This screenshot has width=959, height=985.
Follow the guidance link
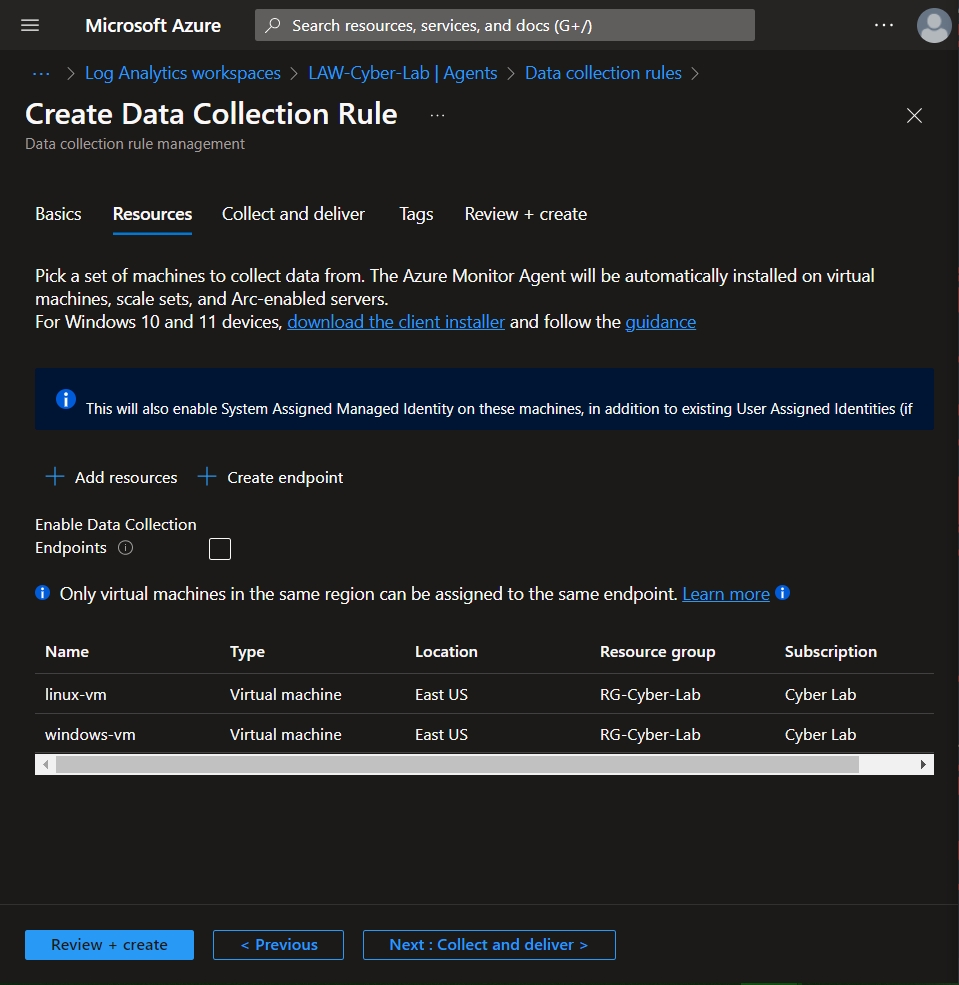[660, 322]
